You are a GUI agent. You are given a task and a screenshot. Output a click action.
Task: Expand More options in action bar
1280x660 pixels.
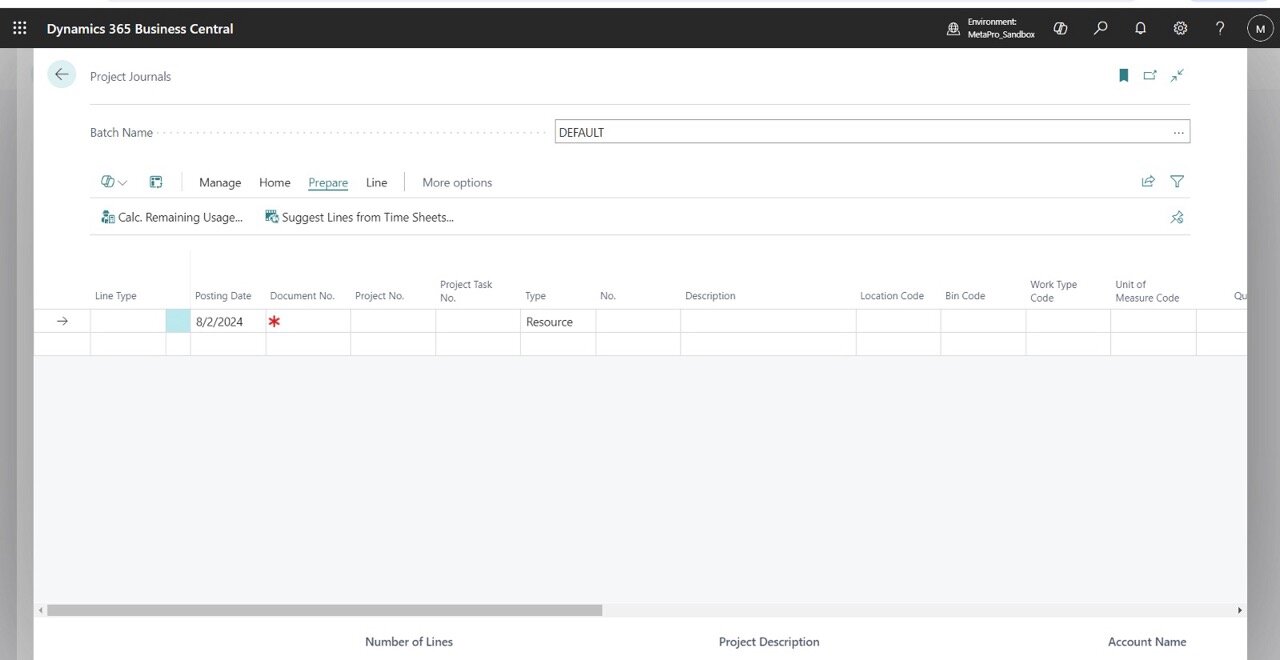tap(457, 182)
